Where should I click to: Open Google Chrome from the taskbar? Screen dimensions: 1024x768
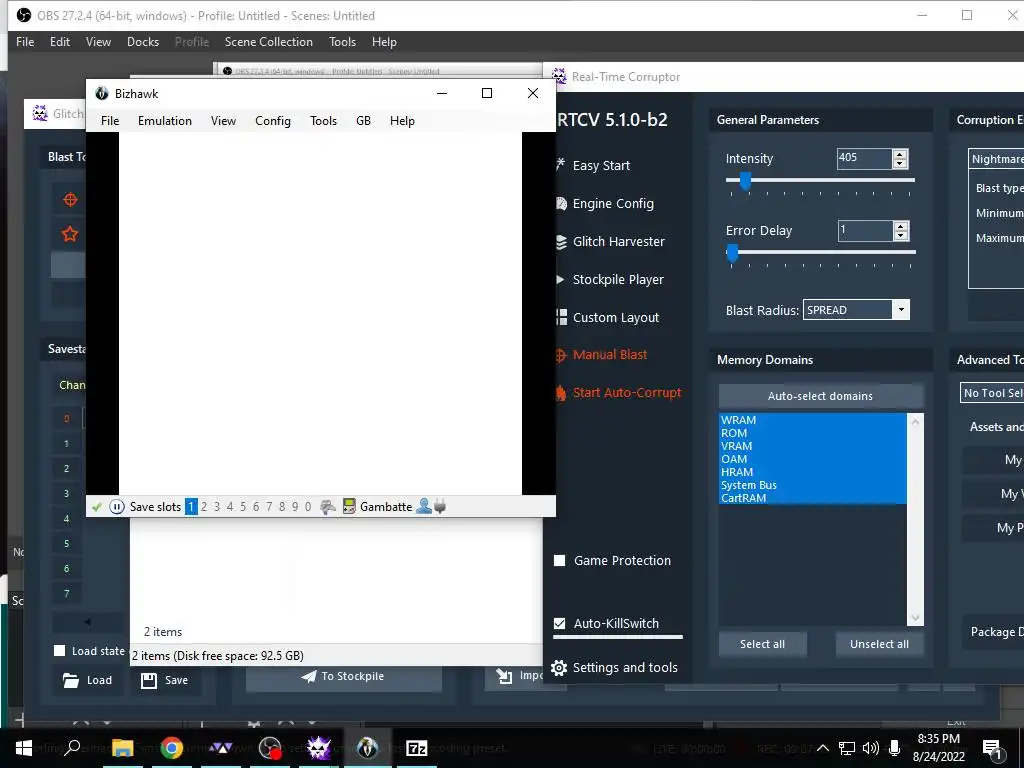tap(172, 748)
